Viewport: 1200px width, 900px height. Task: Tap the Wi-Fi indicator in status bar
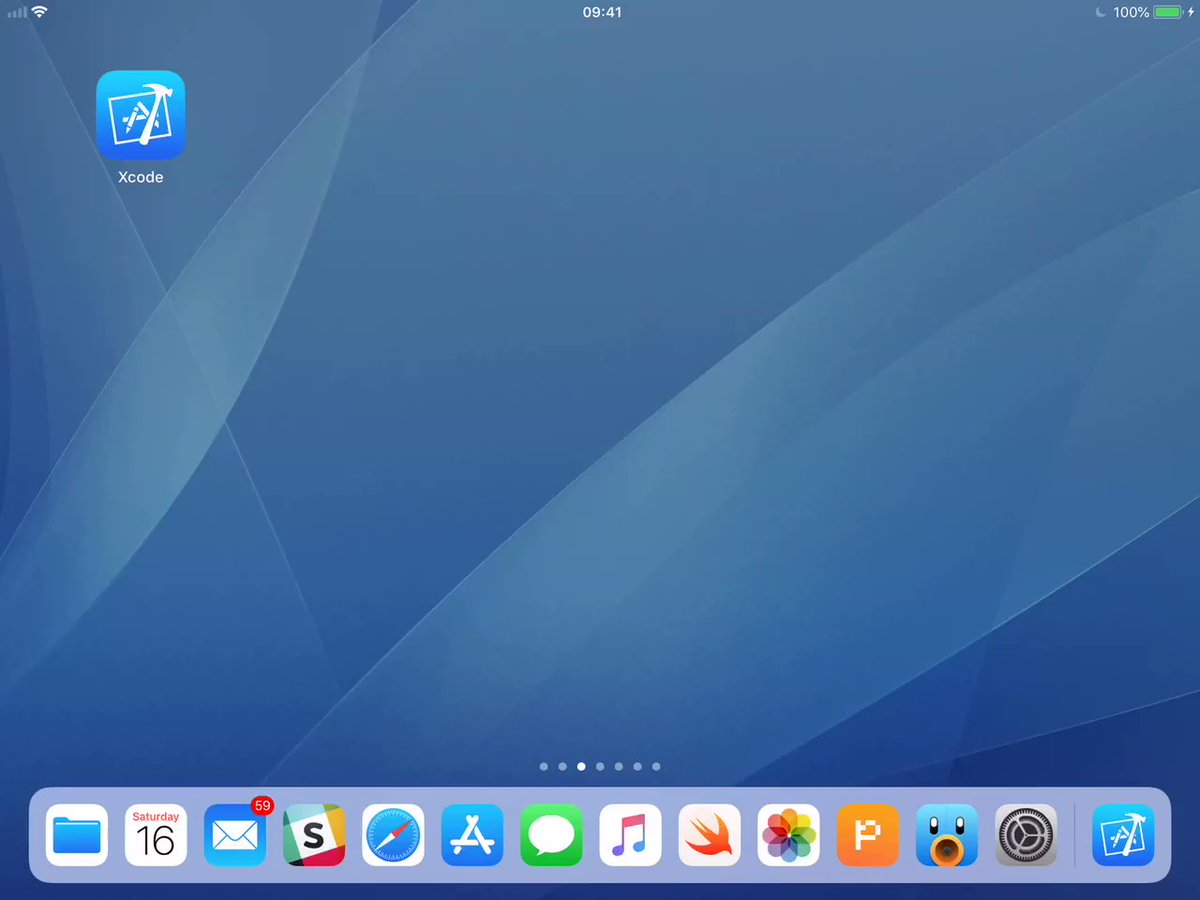click(x=39, y=12)
